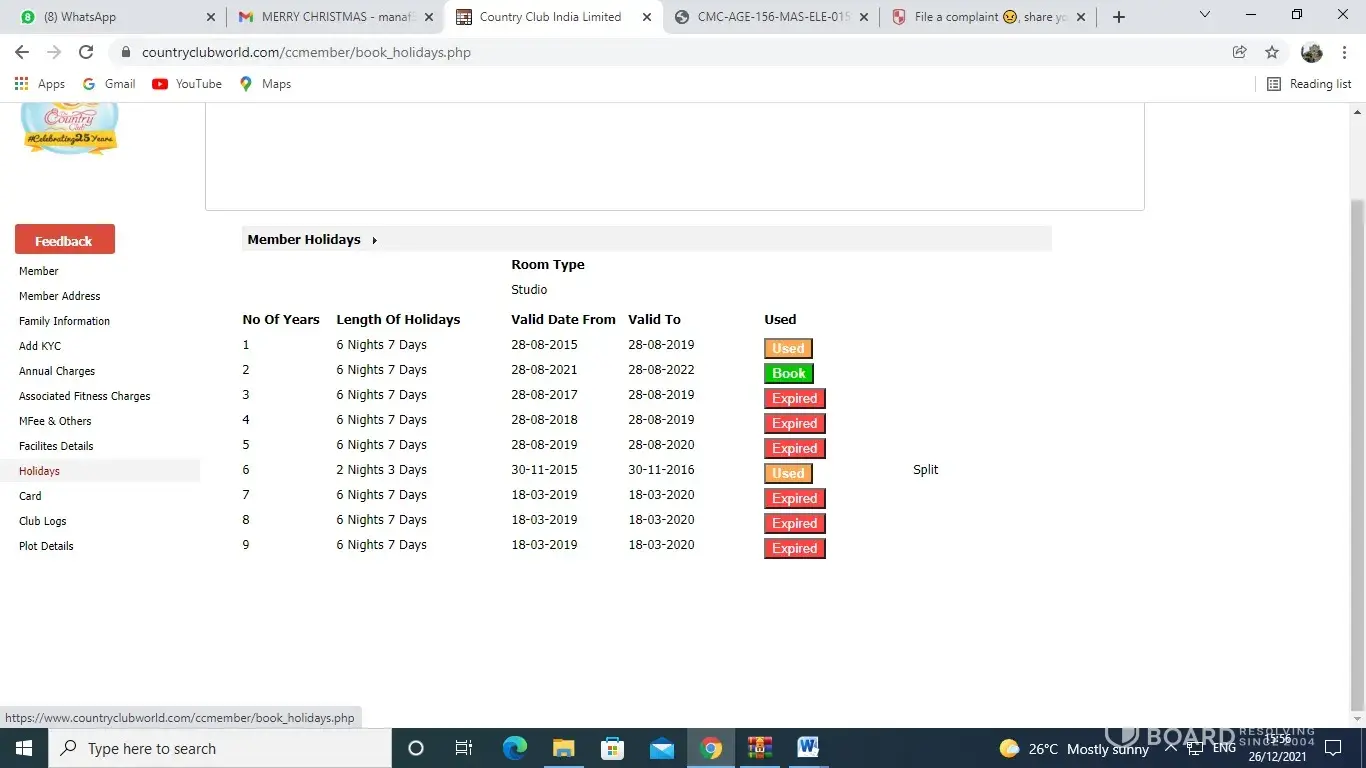The image size is (1366, 768).
Task: Launch Microsoft Edge from taskbar
Action: (514, 748)
